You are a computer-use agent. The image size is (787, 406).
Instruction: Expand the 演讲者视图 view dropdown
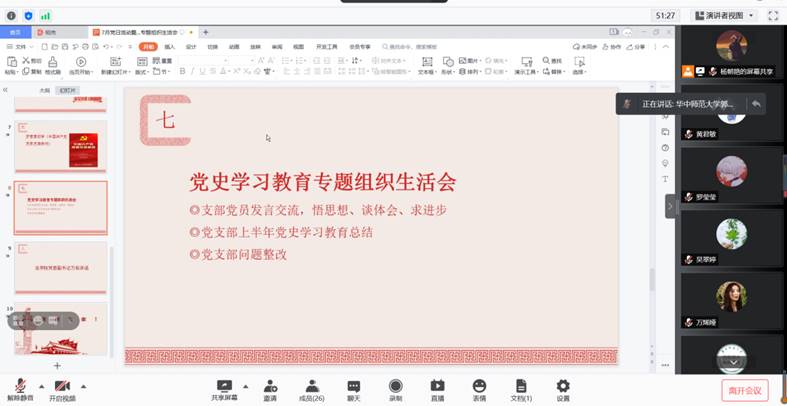coord(723,16)
